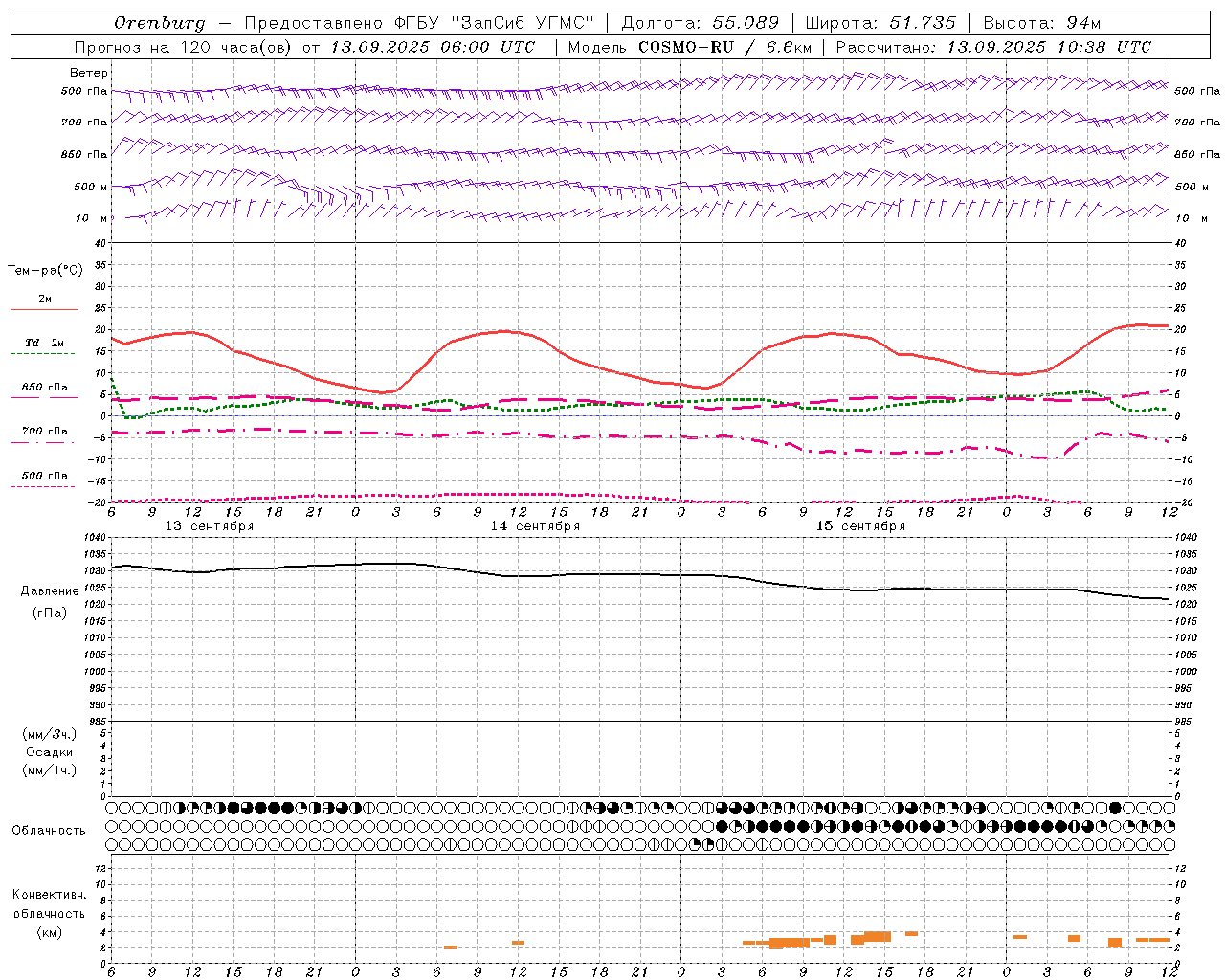This screenshot has width=1225, height=980.
Task: Click the dashed legend line under "Td 2м"
Action: coord(44,354)
